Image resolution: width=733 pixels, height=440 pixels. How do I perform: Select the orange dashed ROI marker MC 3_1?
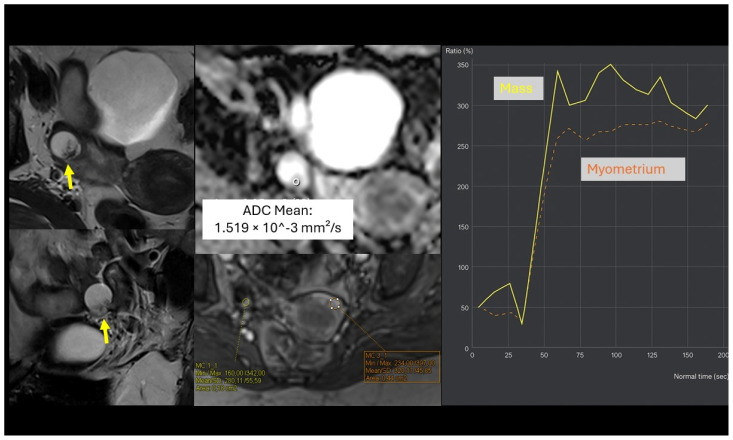pos(335,304)
